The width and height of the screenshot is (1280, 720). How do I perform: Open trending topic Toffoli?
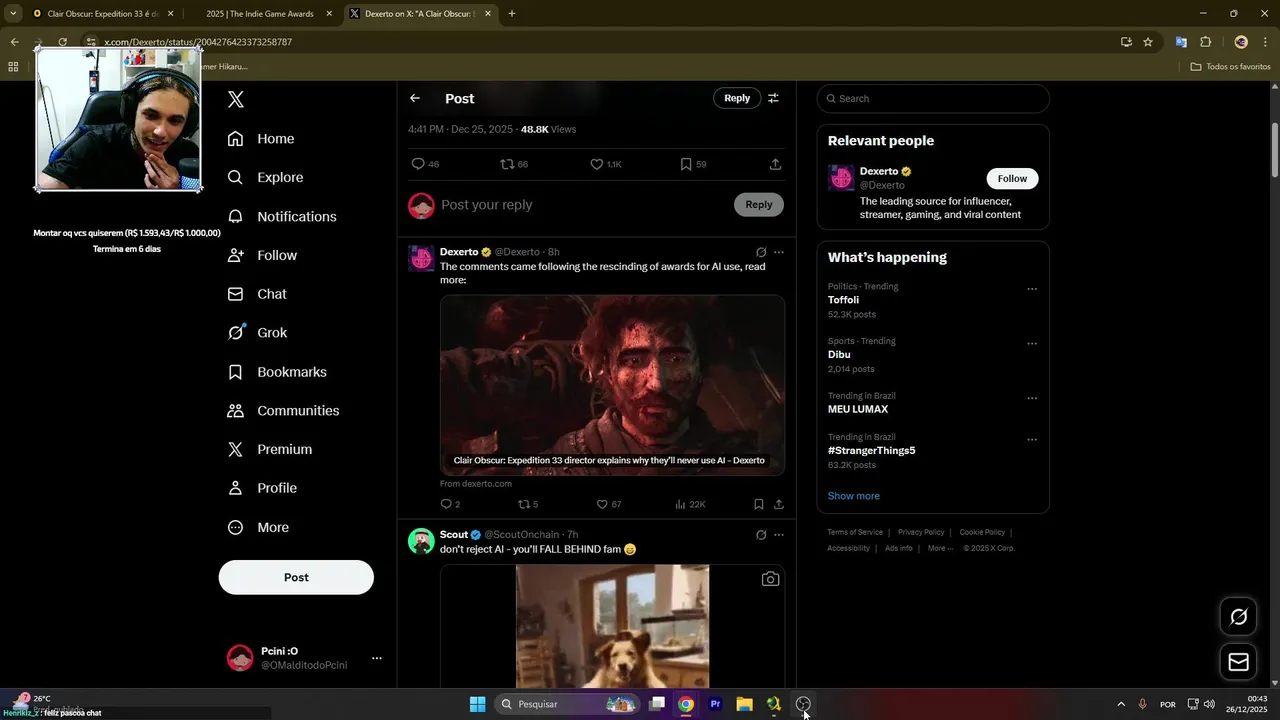click(x=843, y=300)
